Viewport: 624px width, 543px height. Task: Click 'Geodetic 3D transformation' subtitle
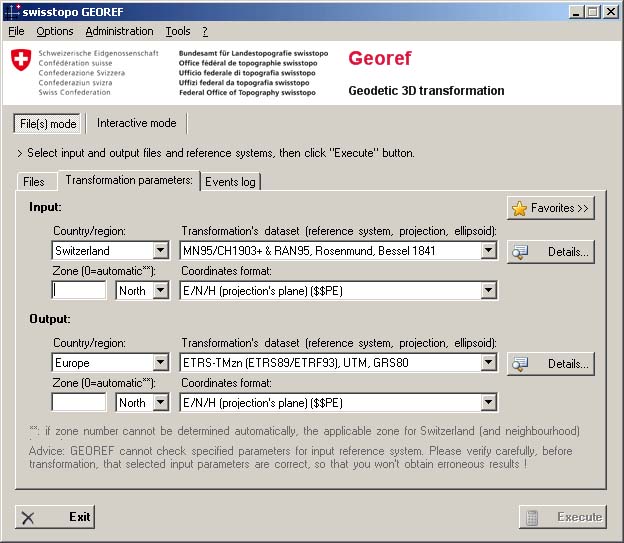click(x=426, y=91)
